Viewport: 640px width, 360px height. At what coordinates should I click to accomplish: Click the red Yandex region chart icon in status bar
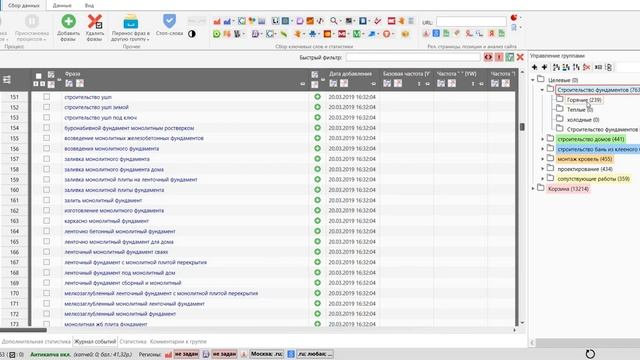168,354
